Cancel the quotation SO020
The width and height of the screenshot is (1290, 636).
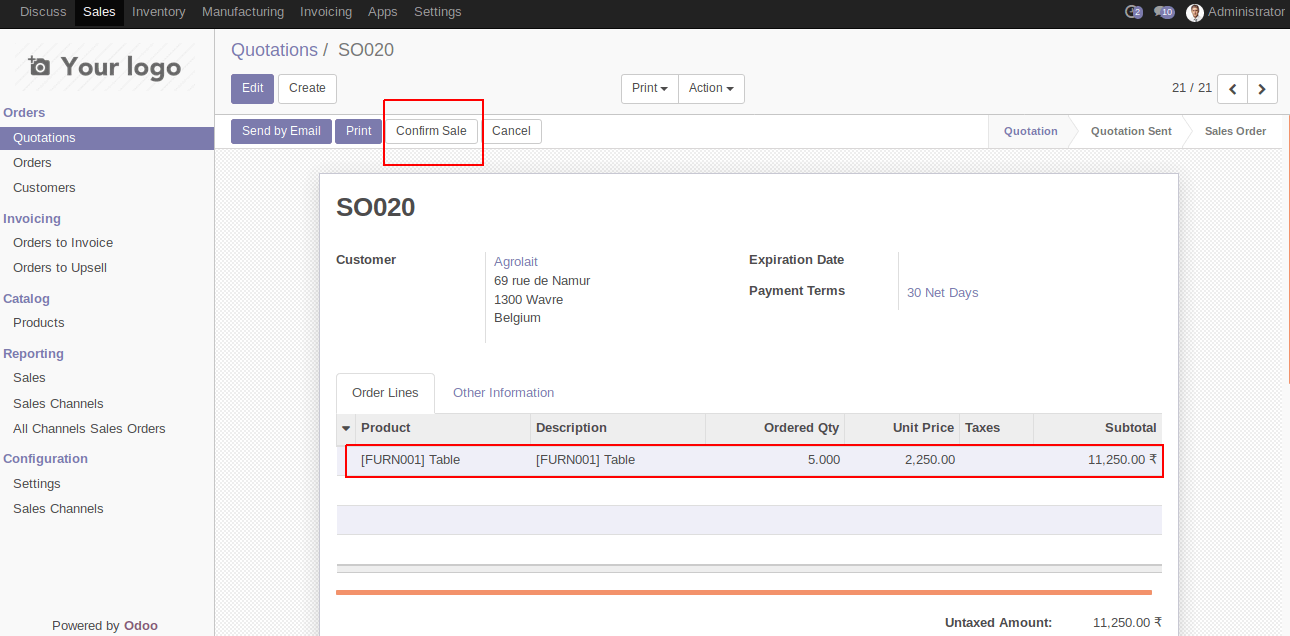(511, 130)
